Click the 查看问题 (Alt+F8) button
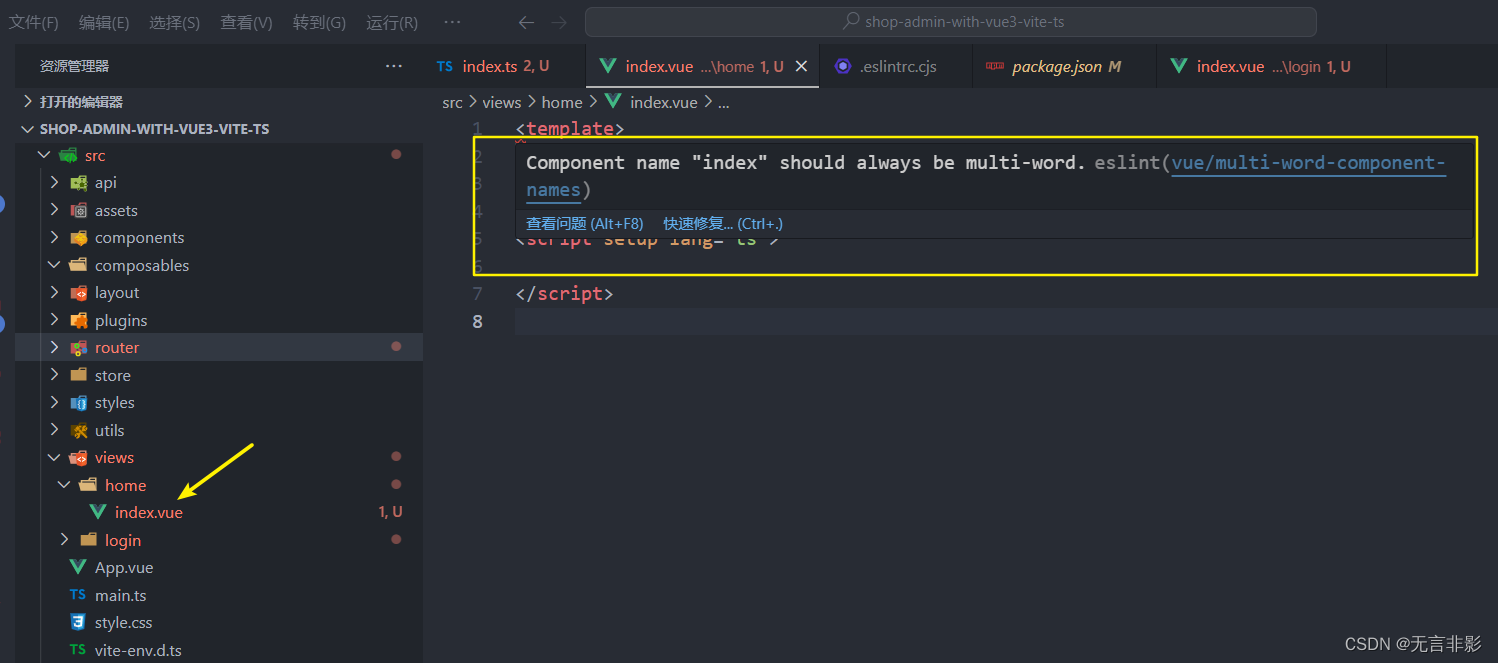1498x663 pixels. (x=585, y=223)
